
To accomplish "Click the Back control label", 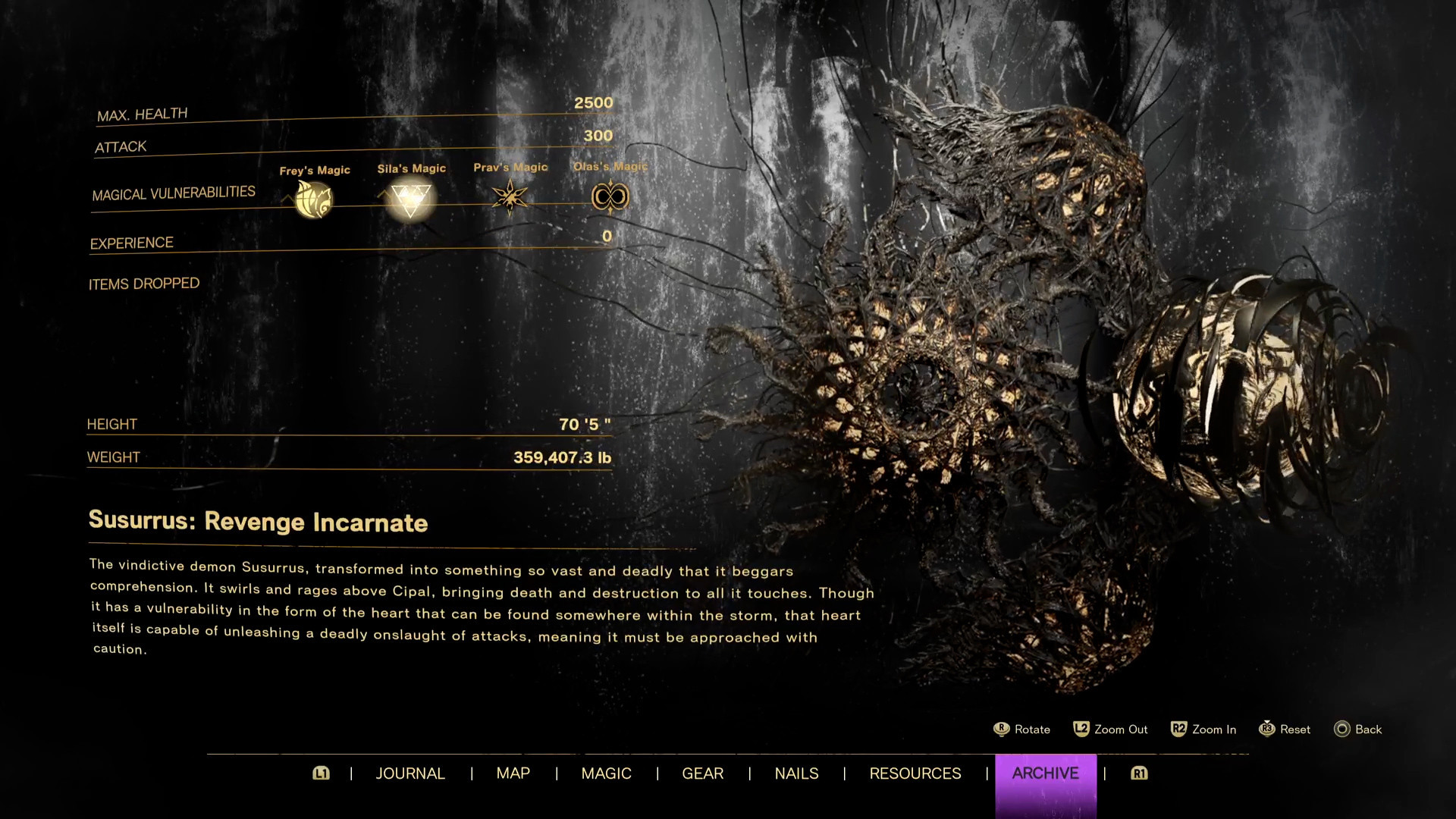I will pos(1368,730).
